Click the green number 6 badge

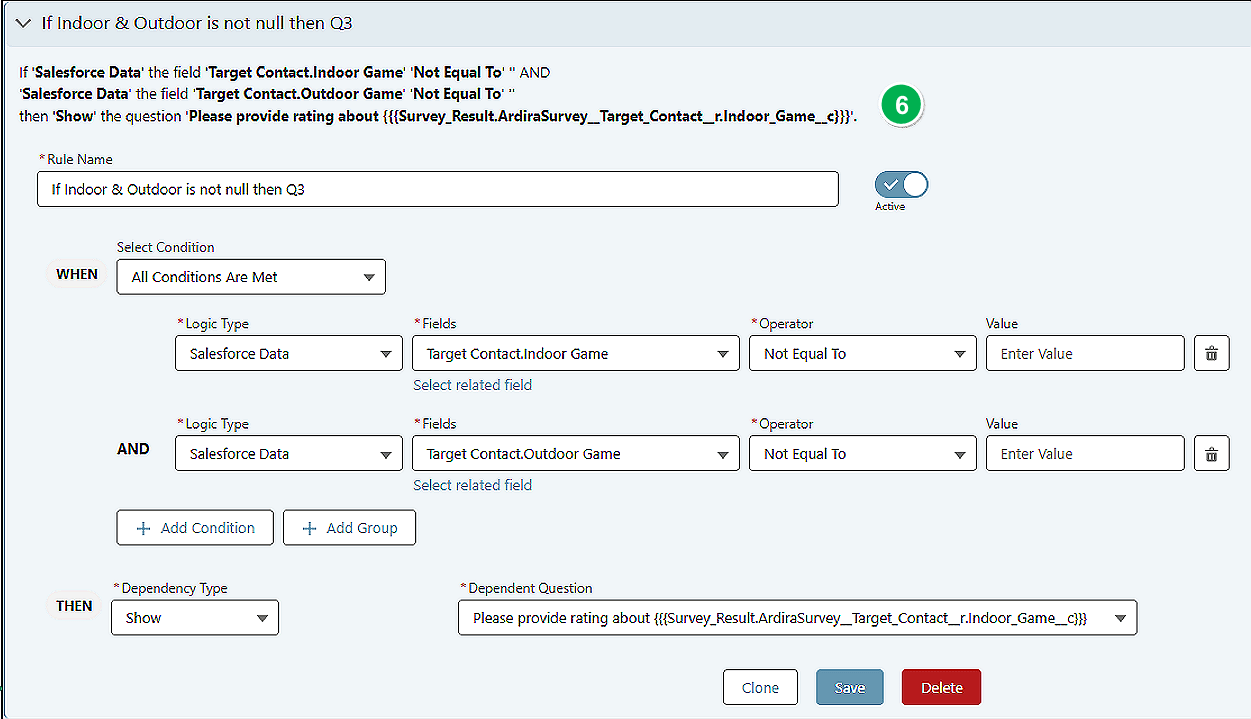901,105
